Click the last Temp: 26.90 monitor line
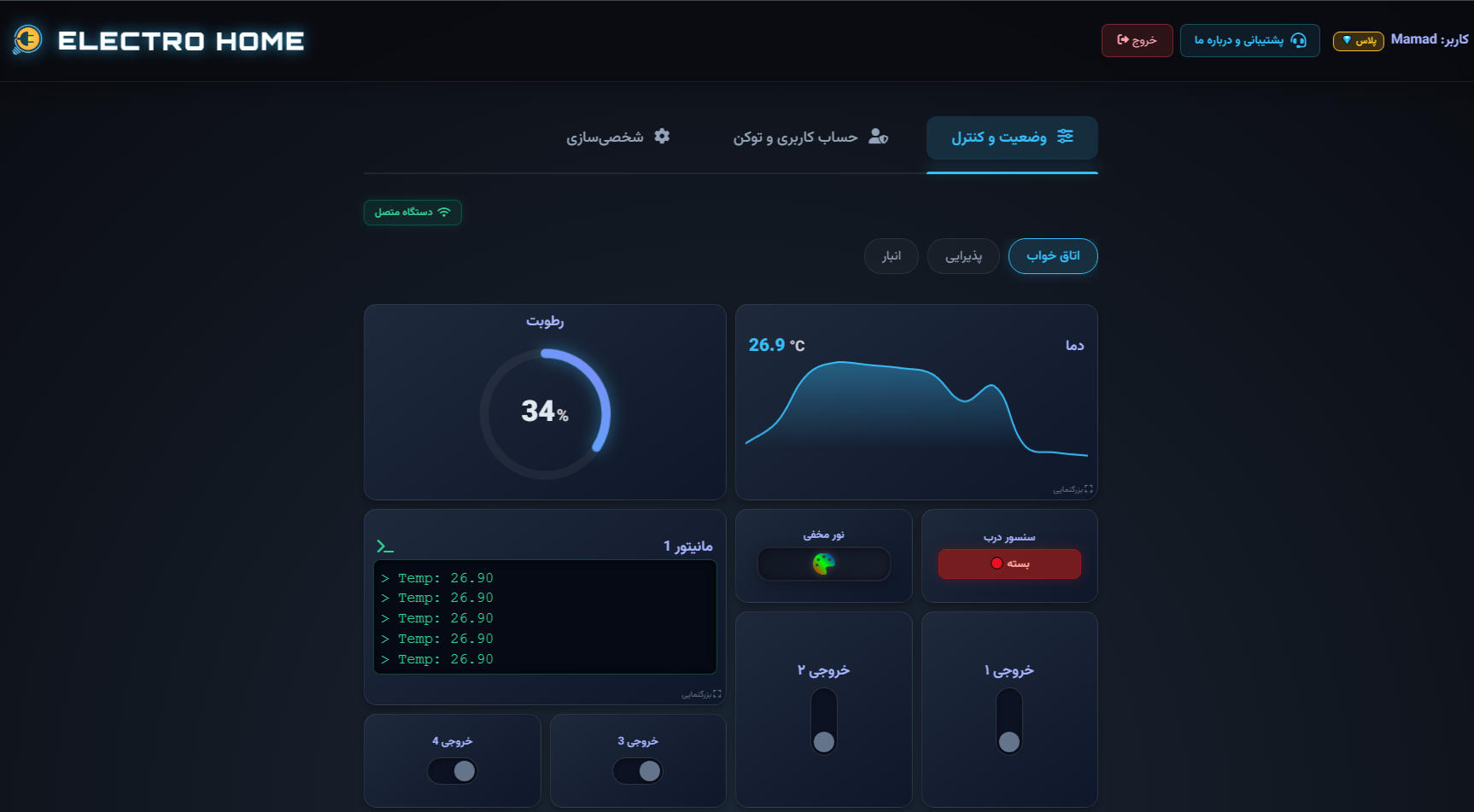 point(437,659)
